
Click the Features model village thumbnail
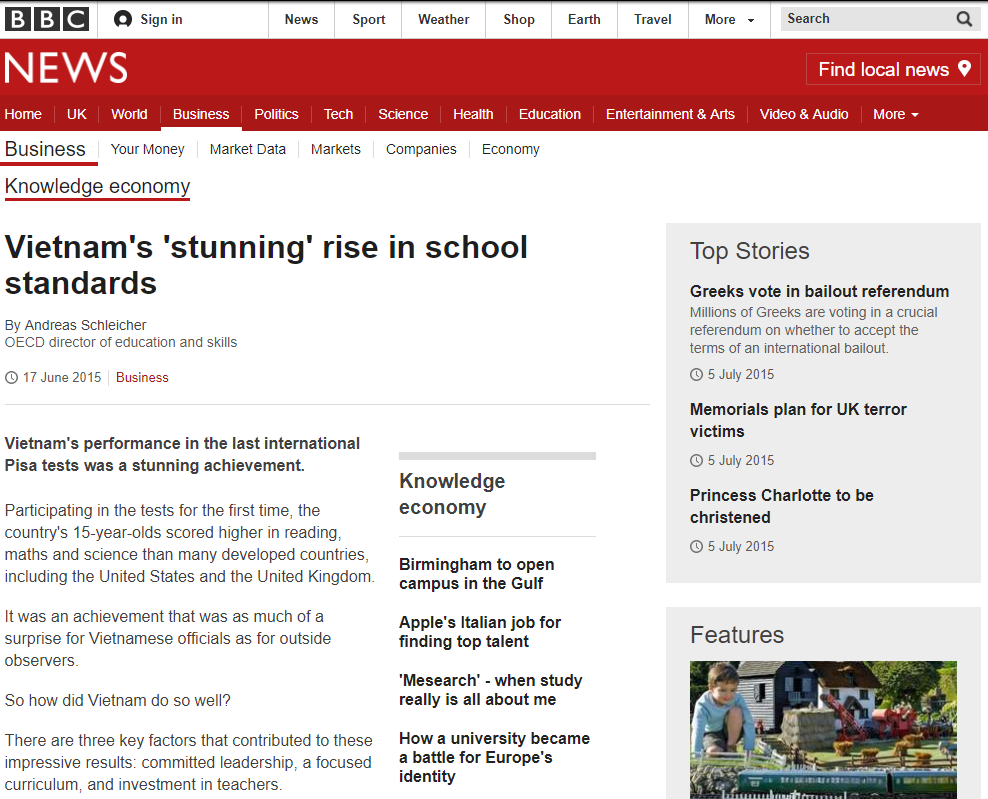pos(823,730)
